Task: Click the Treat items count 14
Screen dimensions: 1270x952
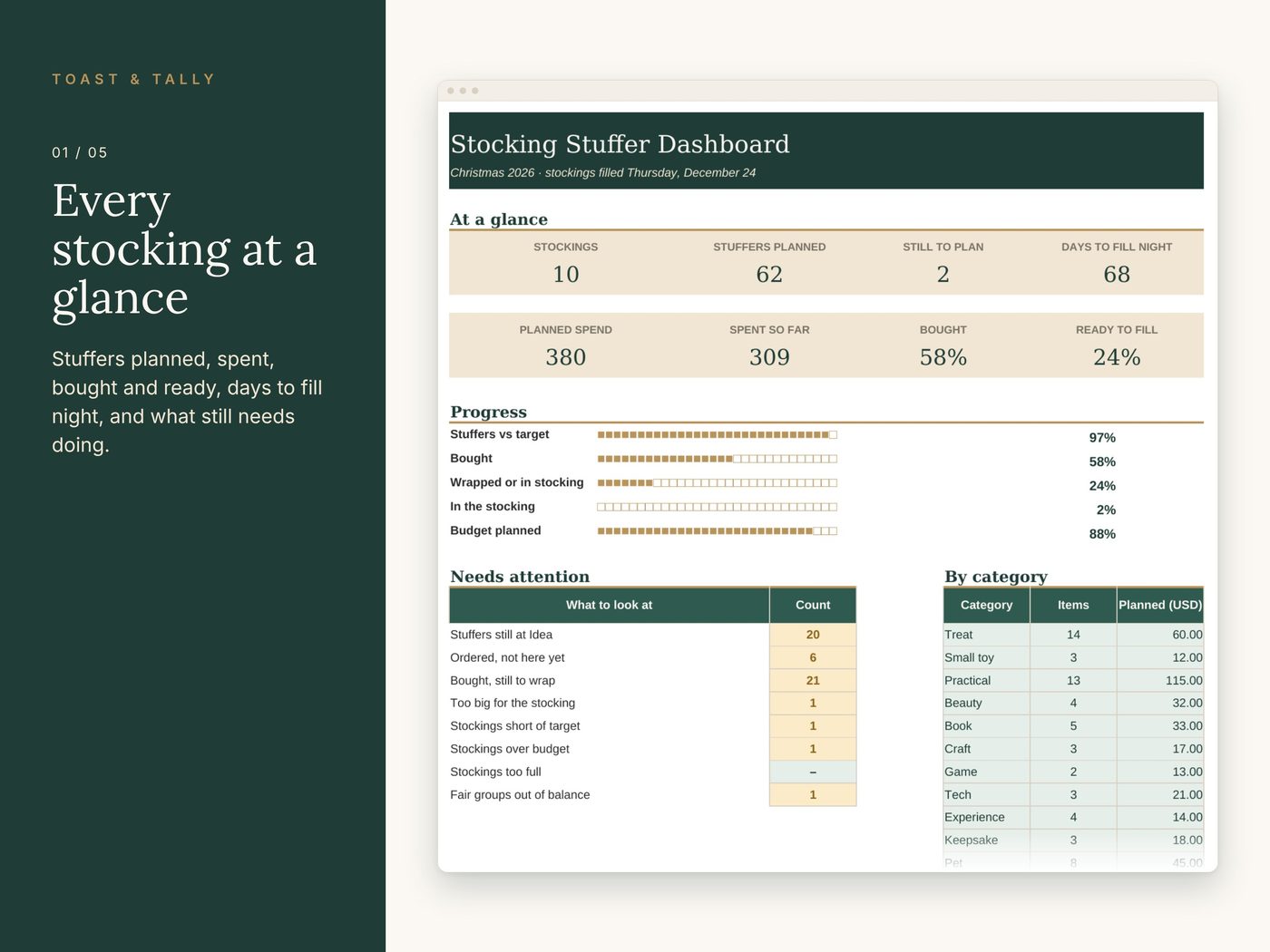Action: pos(1073,635)
